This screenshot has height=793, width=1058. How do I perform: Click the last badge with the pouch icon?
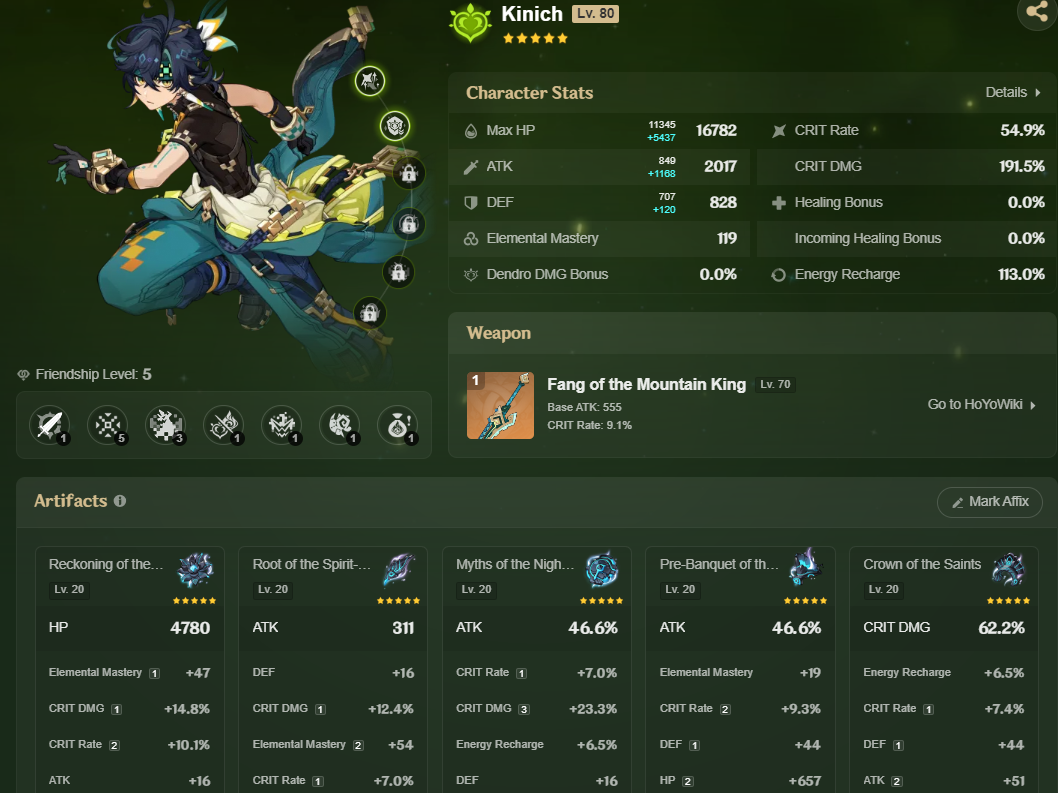pyautogui.click(x=398, y=424)
